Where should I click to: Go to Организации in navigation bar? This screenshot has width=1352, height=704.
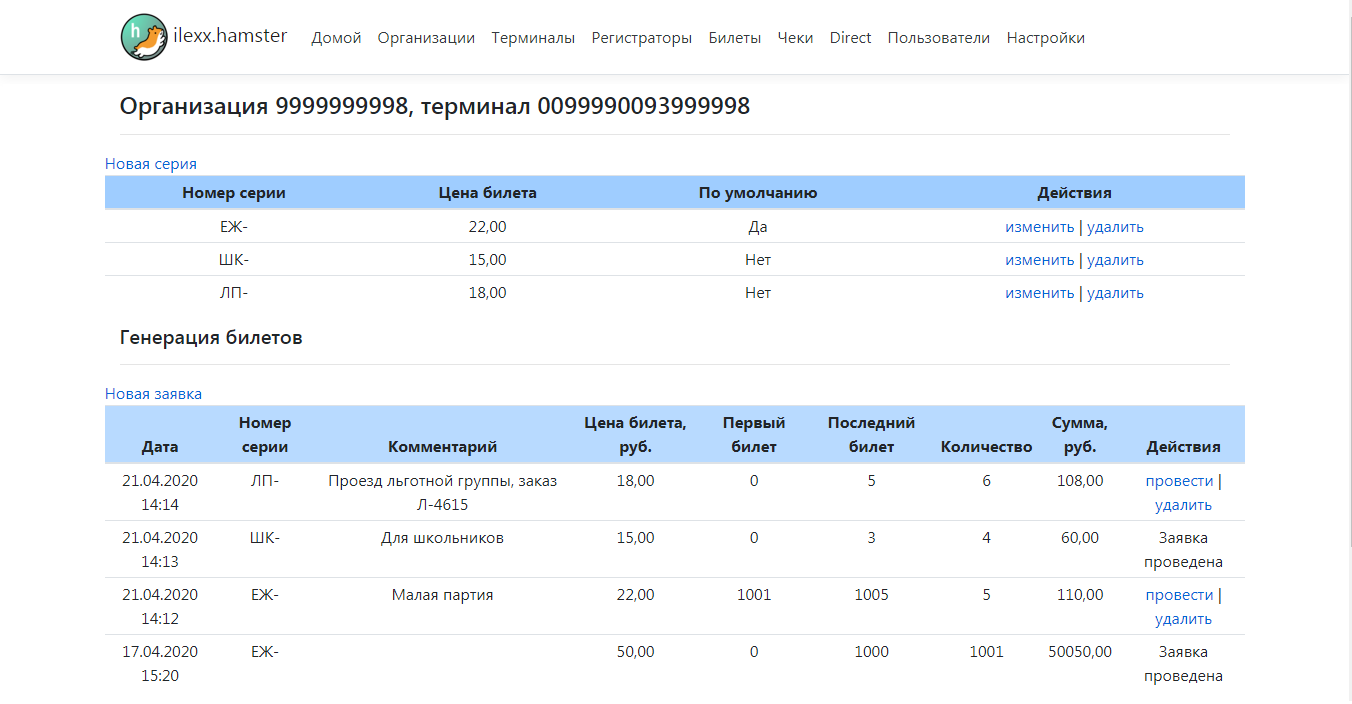pos(426,38)
